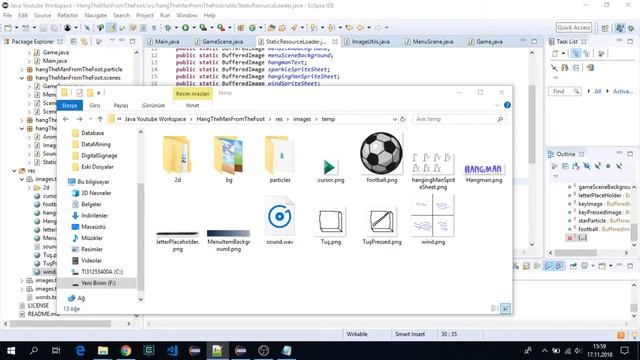The height and width of the screenshot is (360, 640).
Task: Open the Dosya tab in explorer
Action: click(70, 105)
